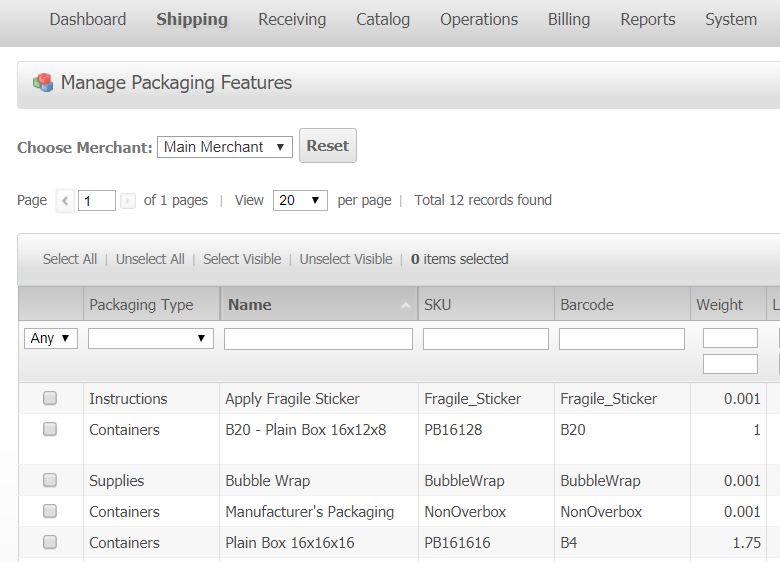Go to the previous page arrow
The image size is (780, 562).
(x=65, y=201)
